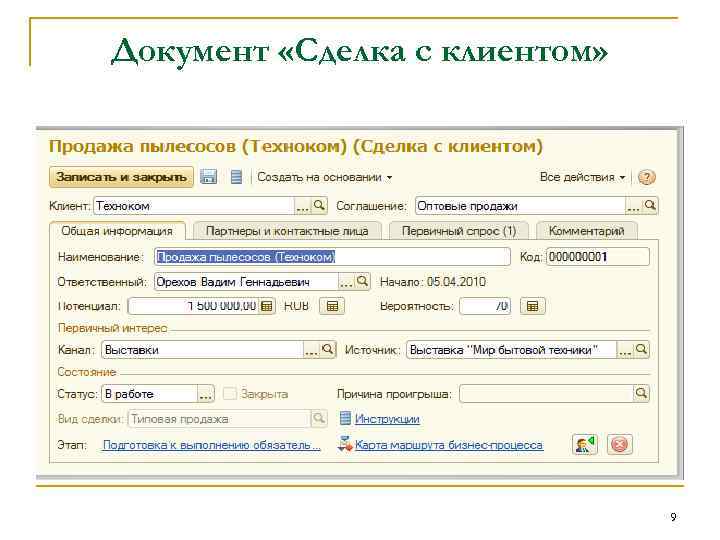Switch to the Партнеры и контактные лица tab
Viewport: 720px width, 540px height.
point(287,231)
